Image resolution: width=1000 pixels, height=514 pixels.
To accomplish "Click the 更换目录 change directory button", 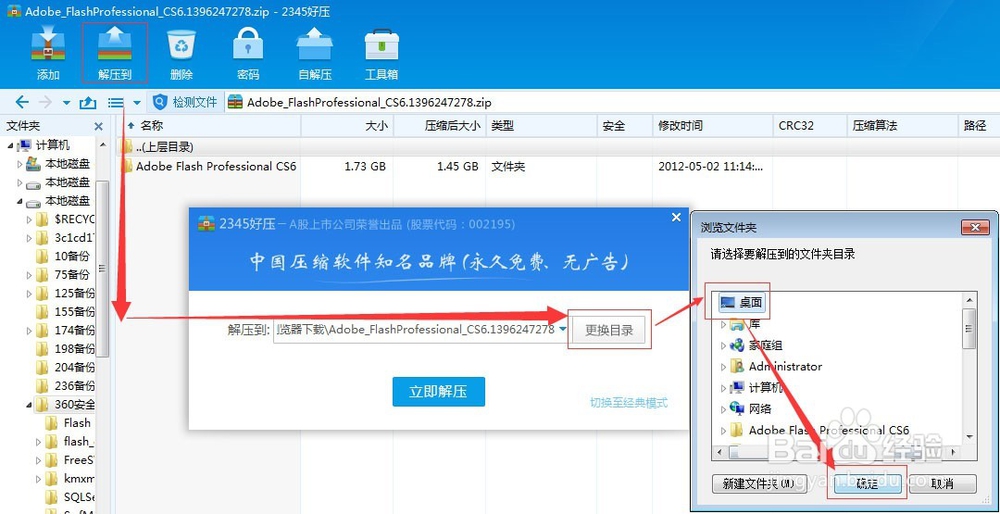I will pyautogui.click(x=609, y=330).
